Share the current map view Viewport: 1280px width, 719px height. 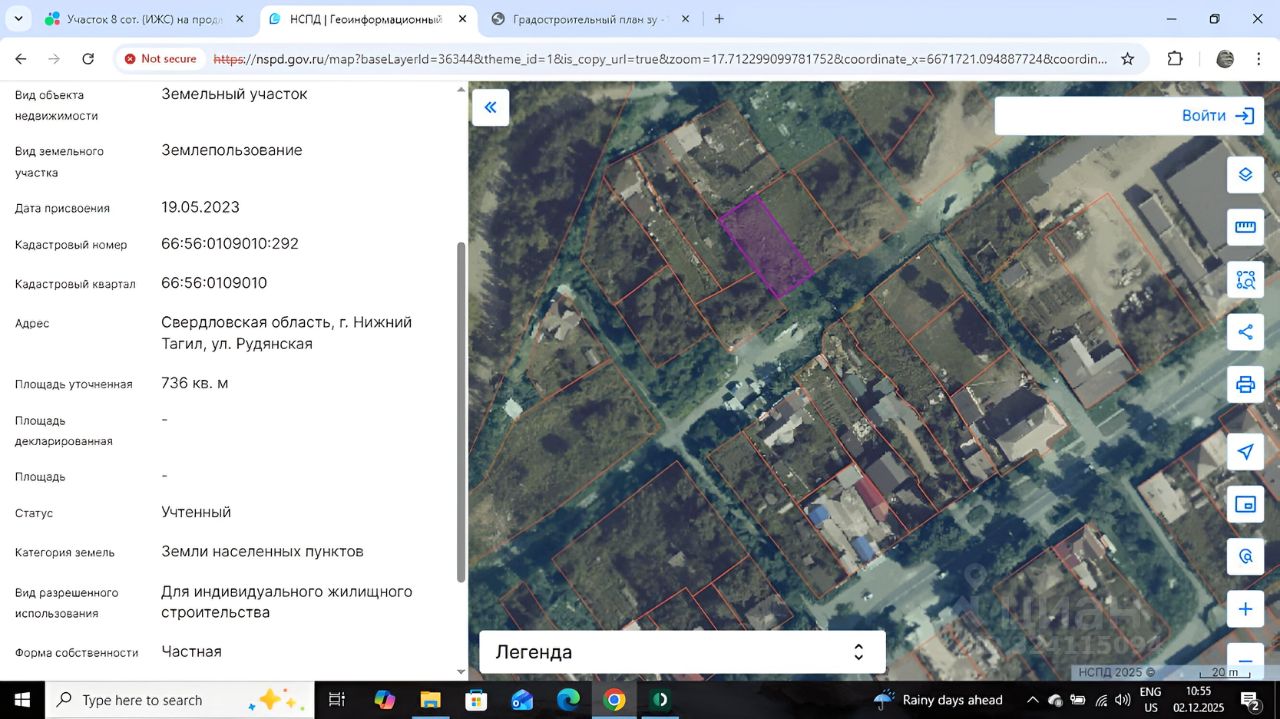coord(1245,332)
